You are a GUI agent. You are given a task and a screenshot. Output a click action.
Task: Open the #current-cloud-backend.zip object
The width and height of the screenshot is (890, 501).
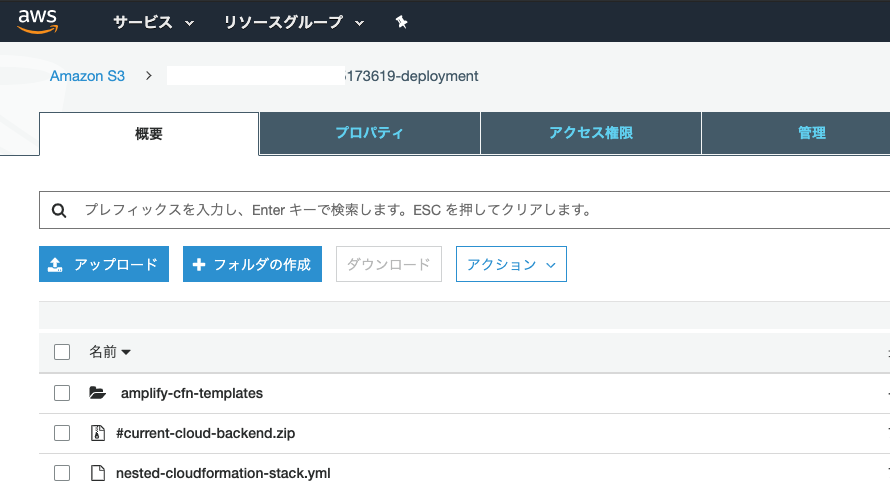[x=205, y=433]
